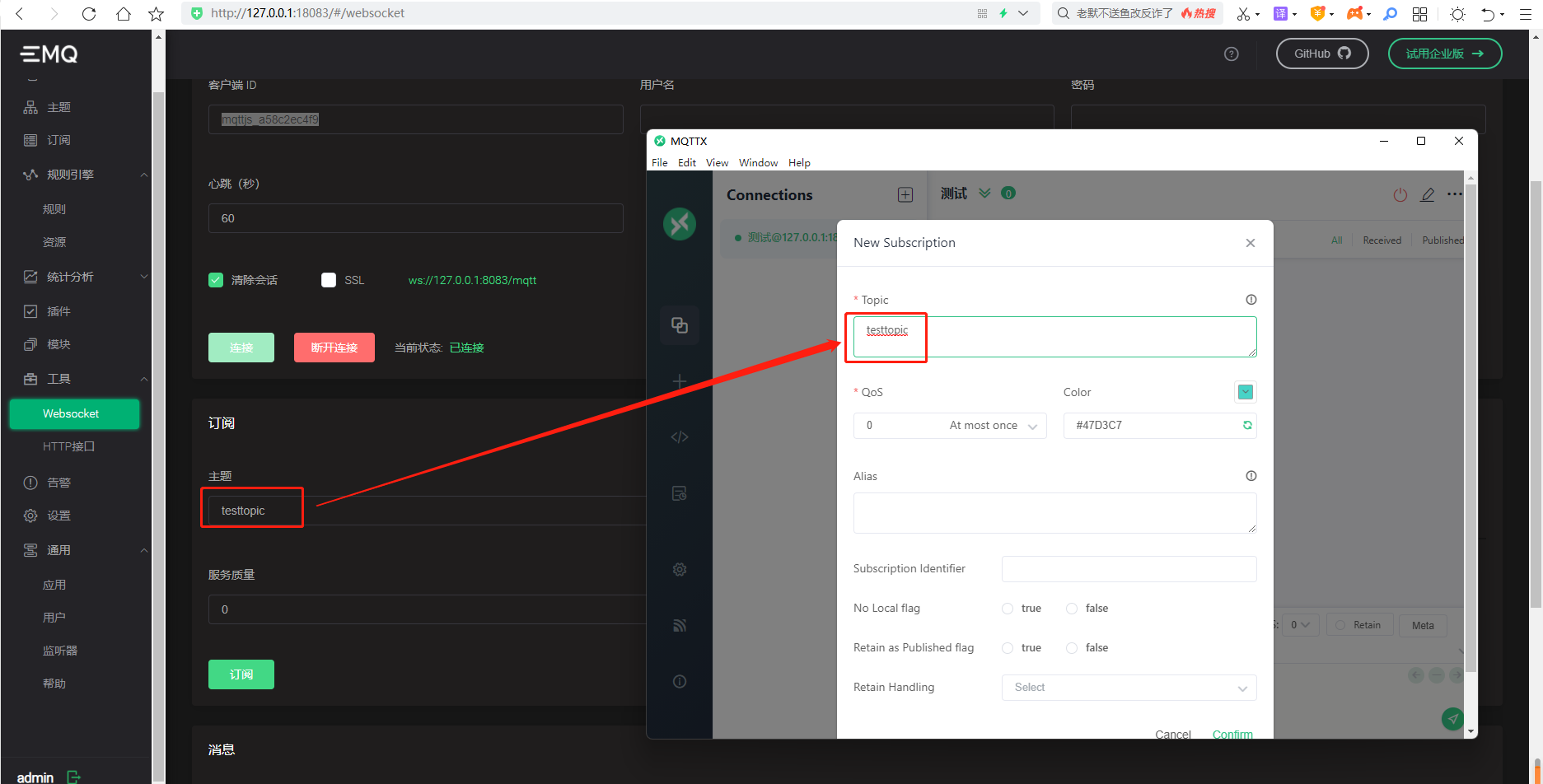
Task: Disconnect connection using the red power icon
Action: (1400, 194)
